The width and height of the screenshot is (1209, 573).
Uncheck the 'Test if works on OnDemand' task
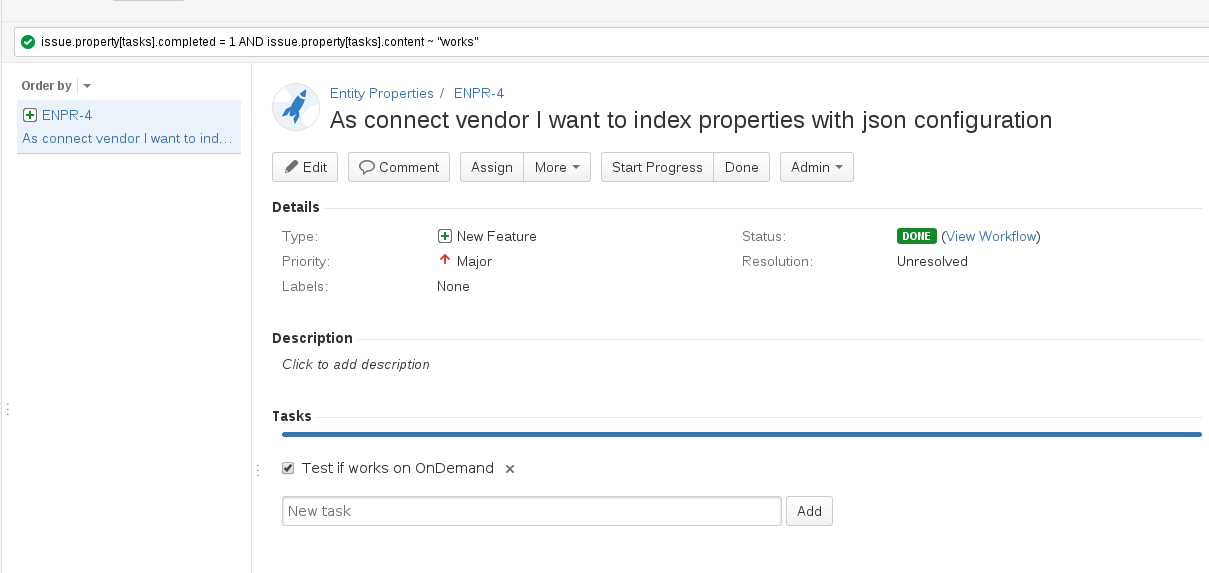(288, 468)
